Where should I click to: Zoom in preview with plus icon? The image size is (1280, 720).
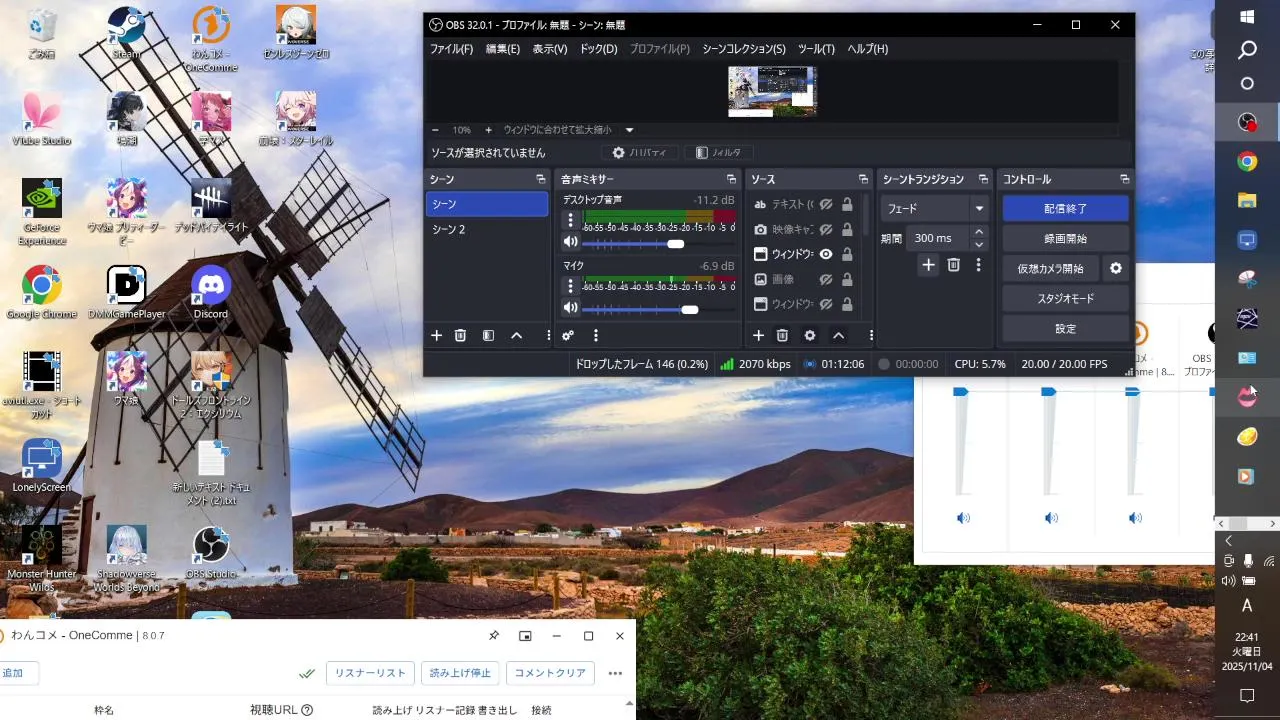[x=488, y=130]
